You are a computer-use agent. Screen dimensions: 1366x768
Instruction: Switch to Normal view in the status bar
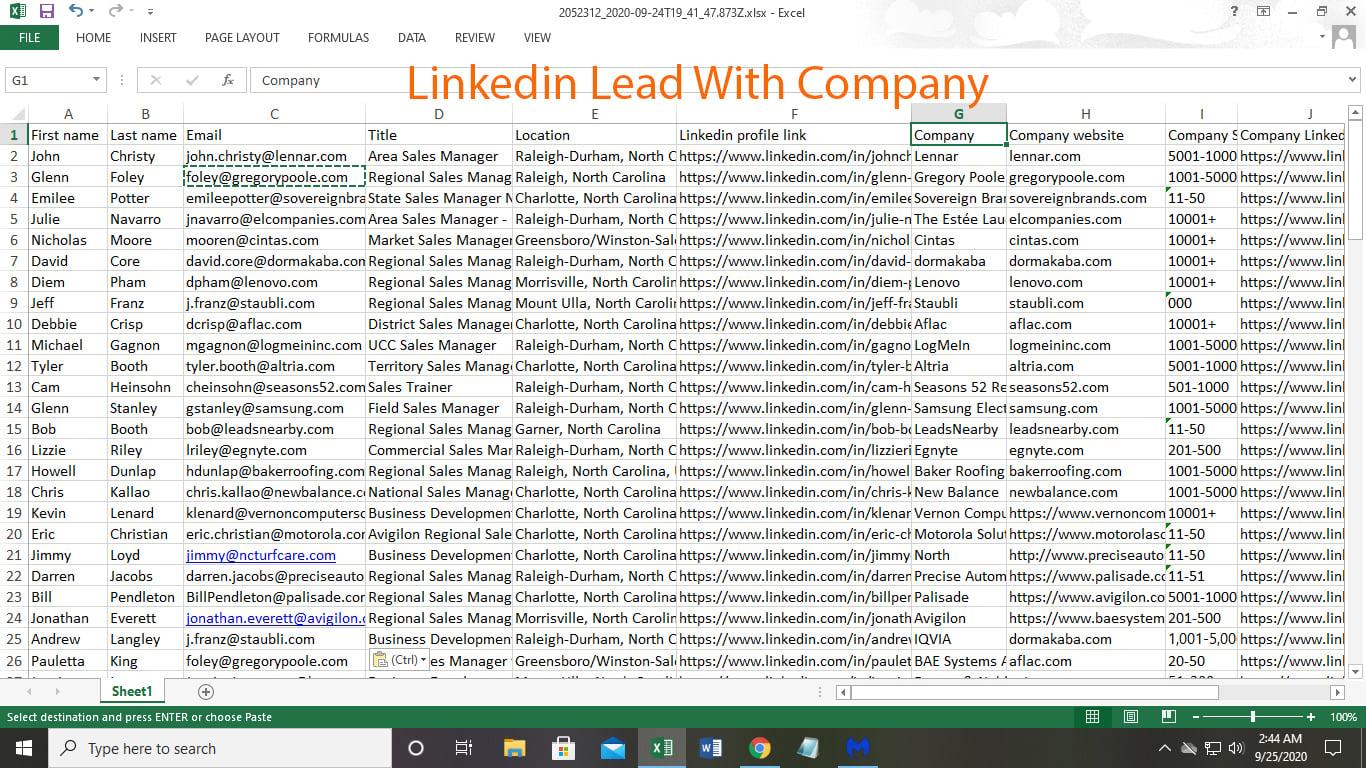coord(1092,717)
